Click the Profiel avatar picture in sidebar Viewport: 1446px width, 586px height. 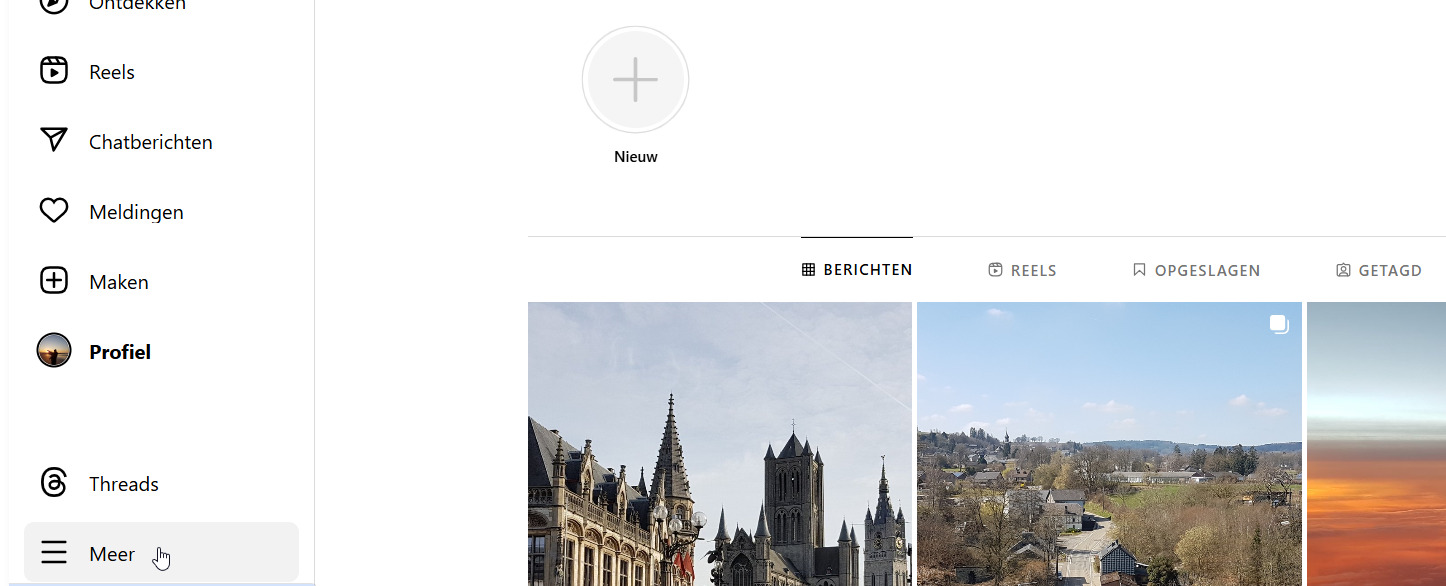click(54, 351)
